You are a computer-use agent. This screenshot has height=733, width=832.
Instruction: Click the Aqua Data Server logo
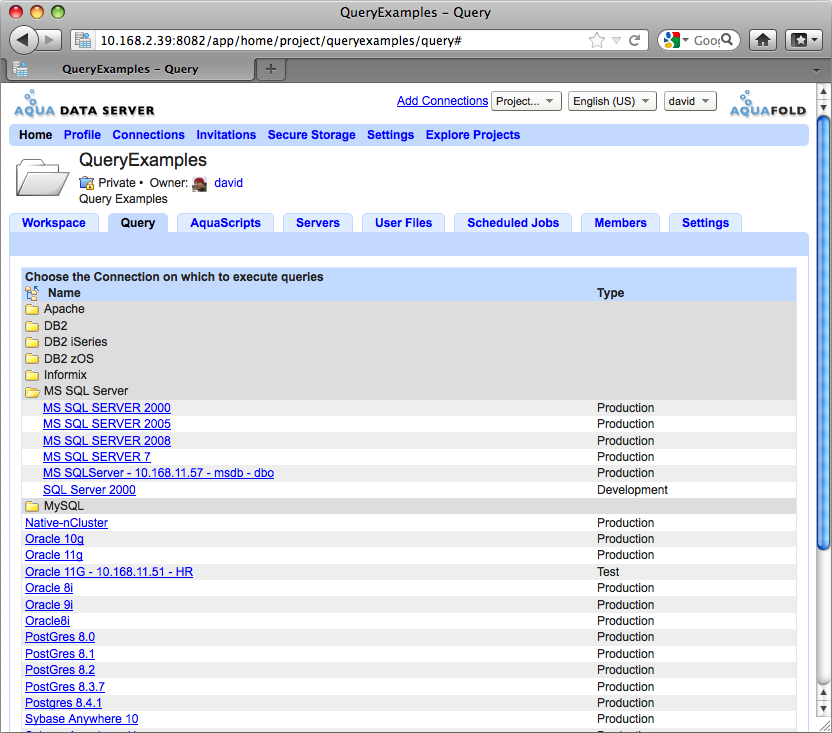pos(84,104)
